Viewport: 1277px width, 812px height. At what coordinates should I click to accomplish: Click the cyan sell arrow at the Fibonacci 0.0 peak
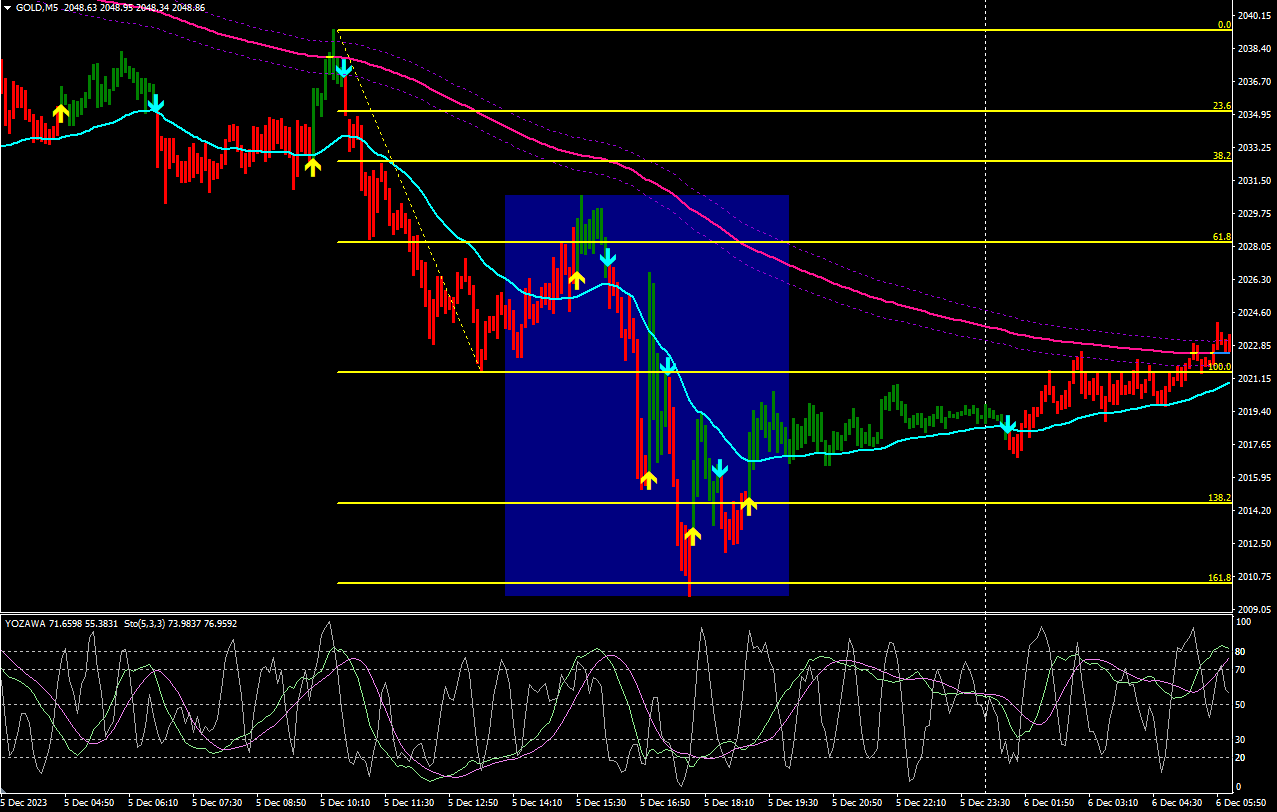pyautogui.click(x=344, y=68)
